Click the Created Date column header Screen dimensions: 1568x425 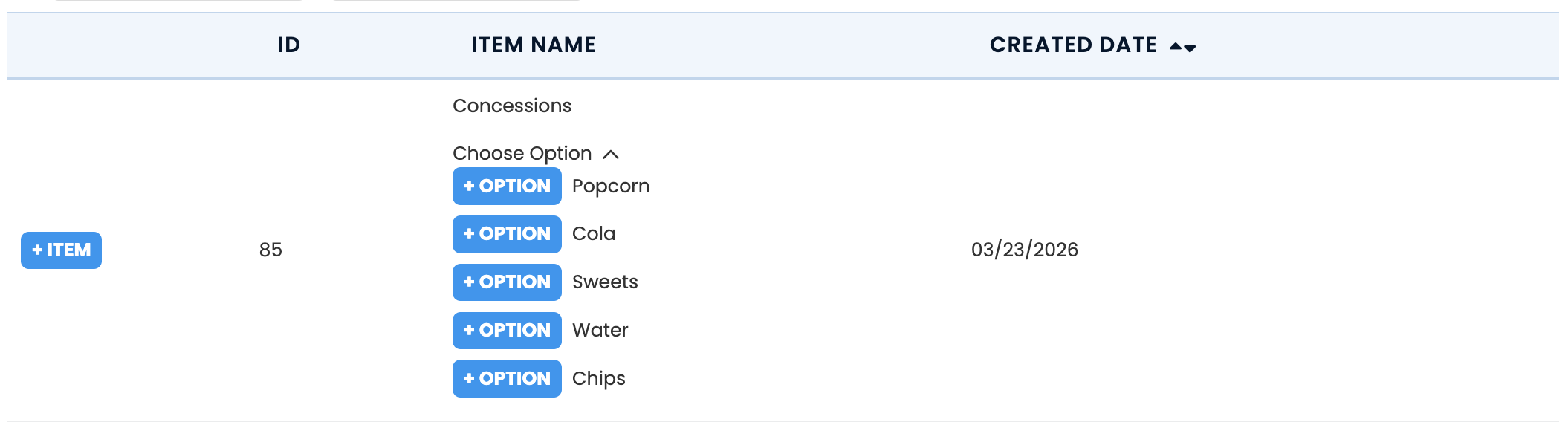tap(1073, 45)
